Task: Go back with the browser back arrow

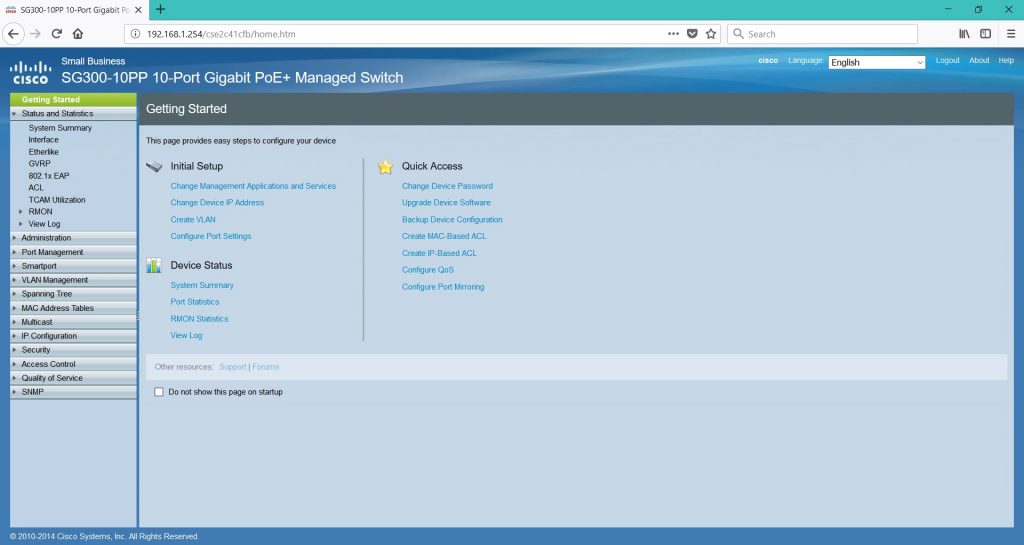Action: click(x=14, y=34)
